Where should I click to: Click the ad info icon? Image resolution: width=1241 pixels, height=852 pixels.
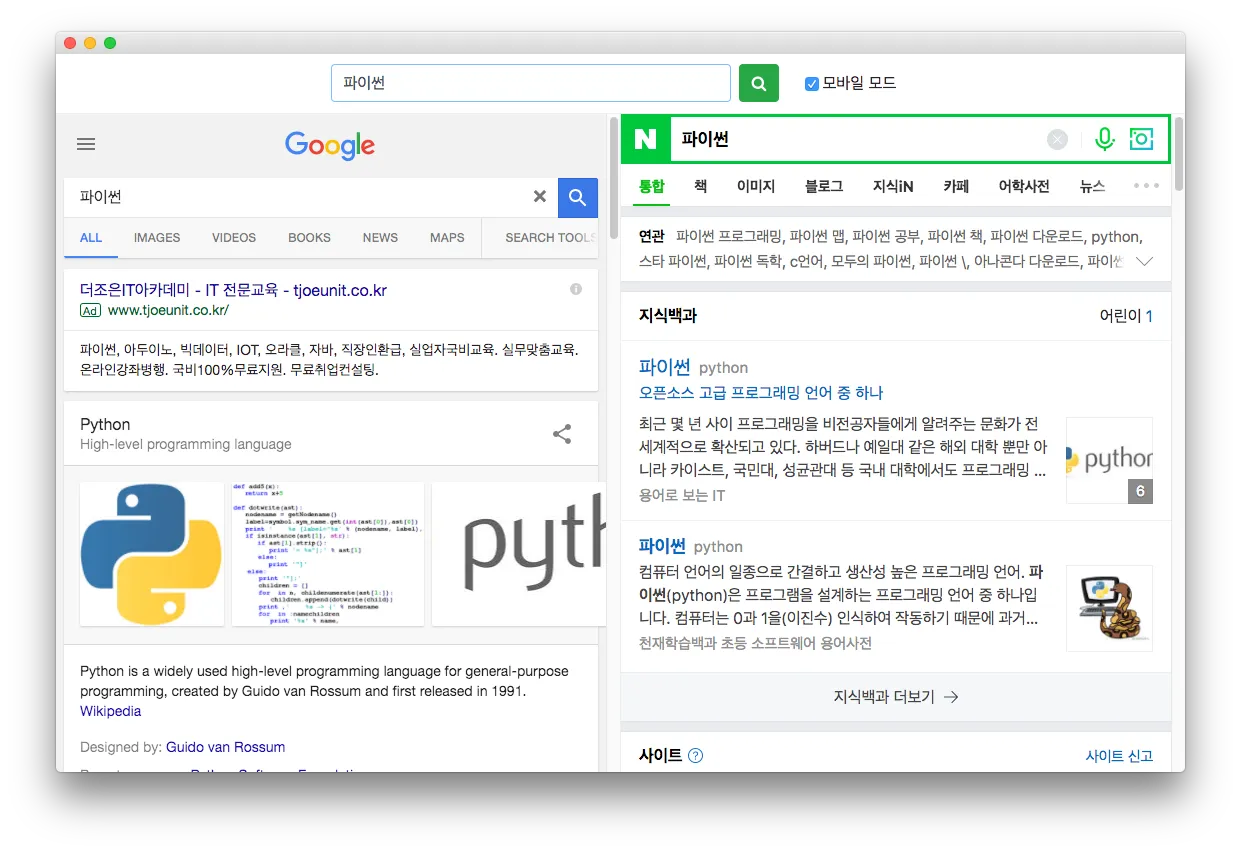point(576,289)
